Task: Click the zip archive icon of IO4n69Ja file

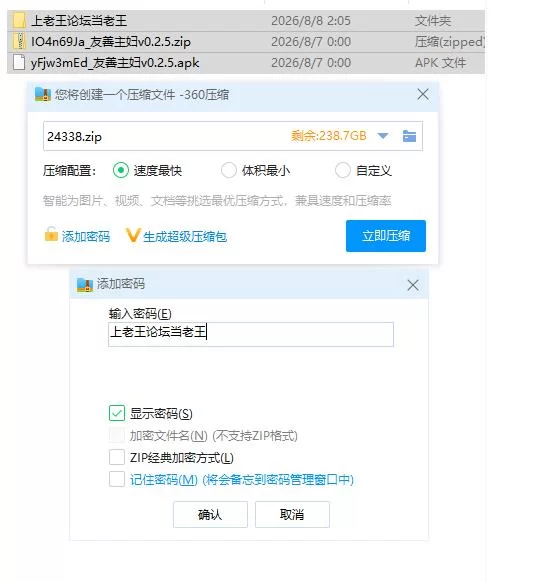Action: (19, 41)
